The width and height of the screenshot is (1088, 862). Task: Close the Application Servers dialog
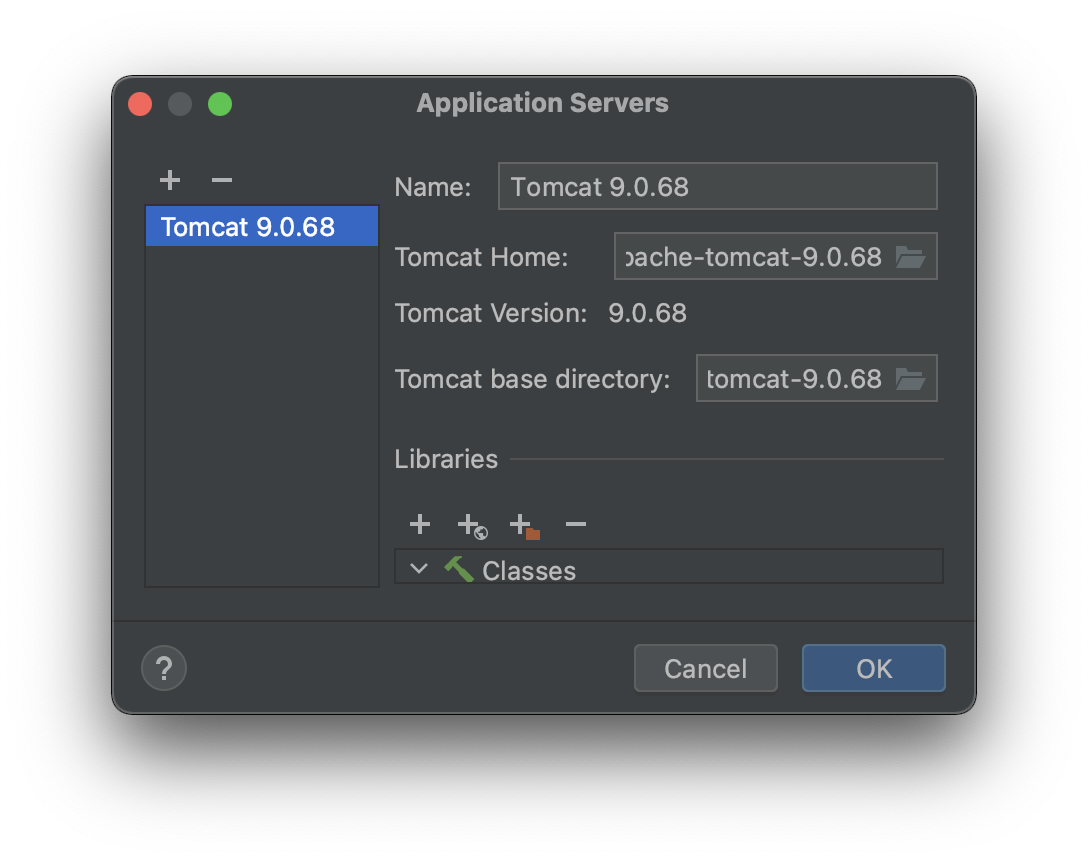click(x=140, y=104)
